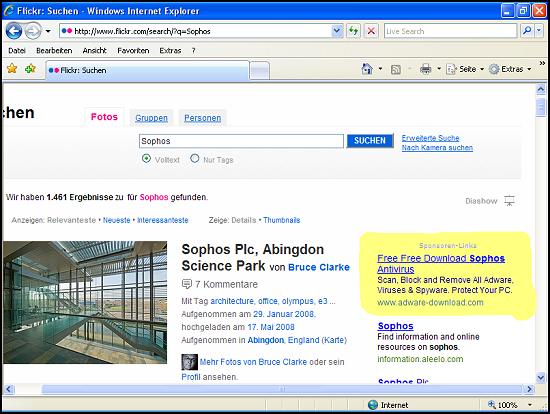The width and height of the screenshot is (550, 414).
Task: Click the vertical scrollbar up arrow
Action: pos(541,89)
